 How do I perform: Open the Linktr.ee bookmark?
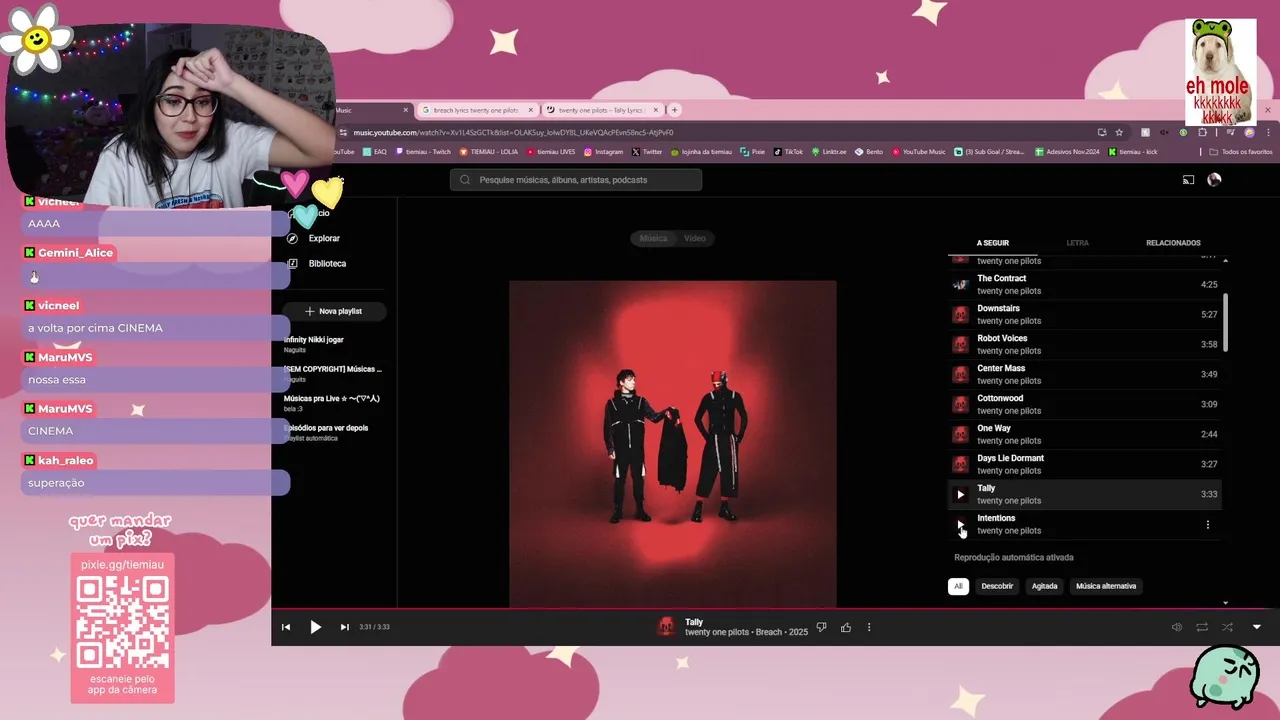coord(829,152)
